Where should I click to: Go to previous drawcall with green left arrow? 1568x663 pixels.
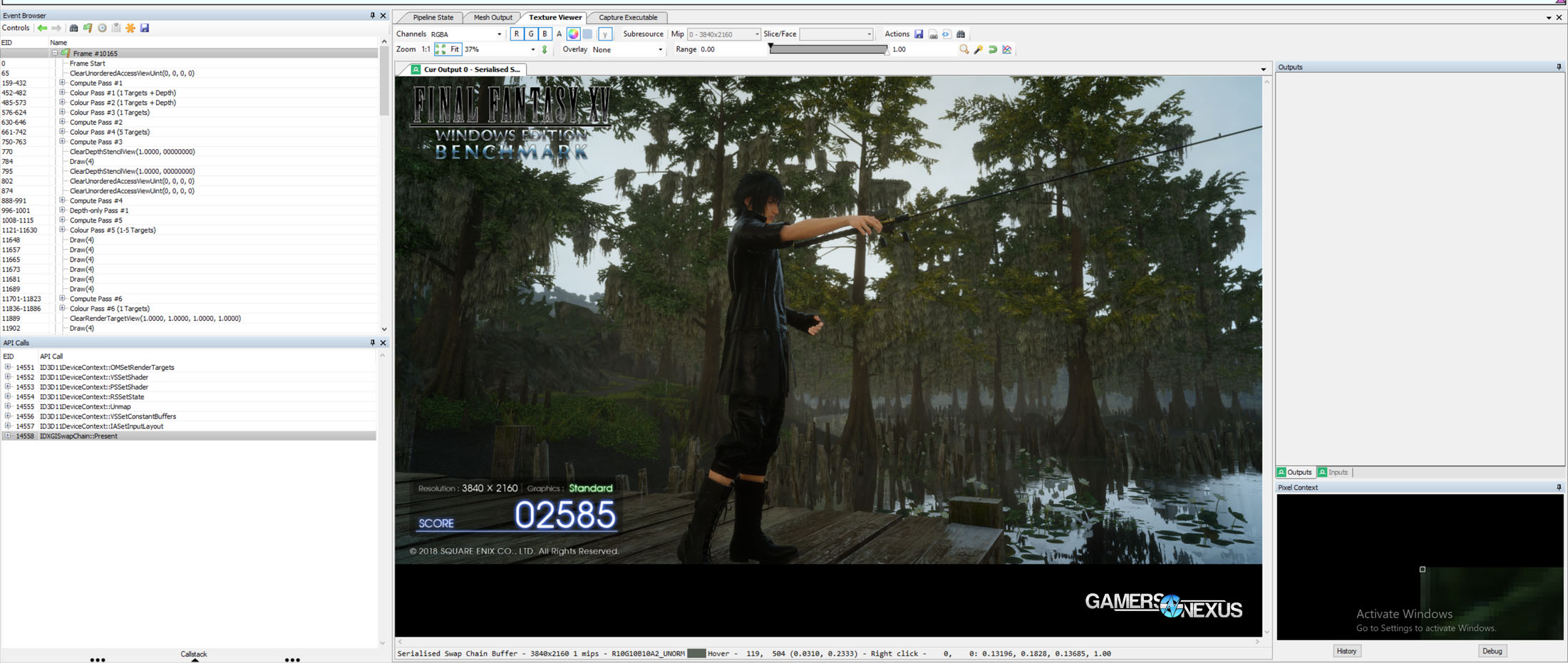point(42,28)
